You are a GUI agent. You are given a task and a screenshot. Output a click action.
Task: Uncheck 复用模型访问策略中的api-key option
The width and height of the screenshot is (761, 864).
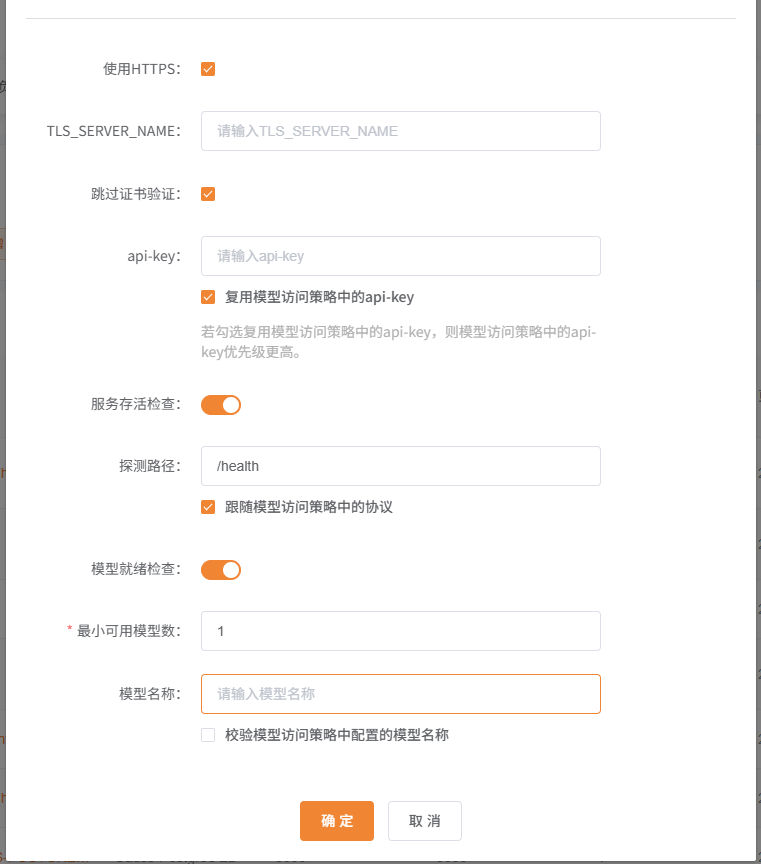[x=208, y=297]
